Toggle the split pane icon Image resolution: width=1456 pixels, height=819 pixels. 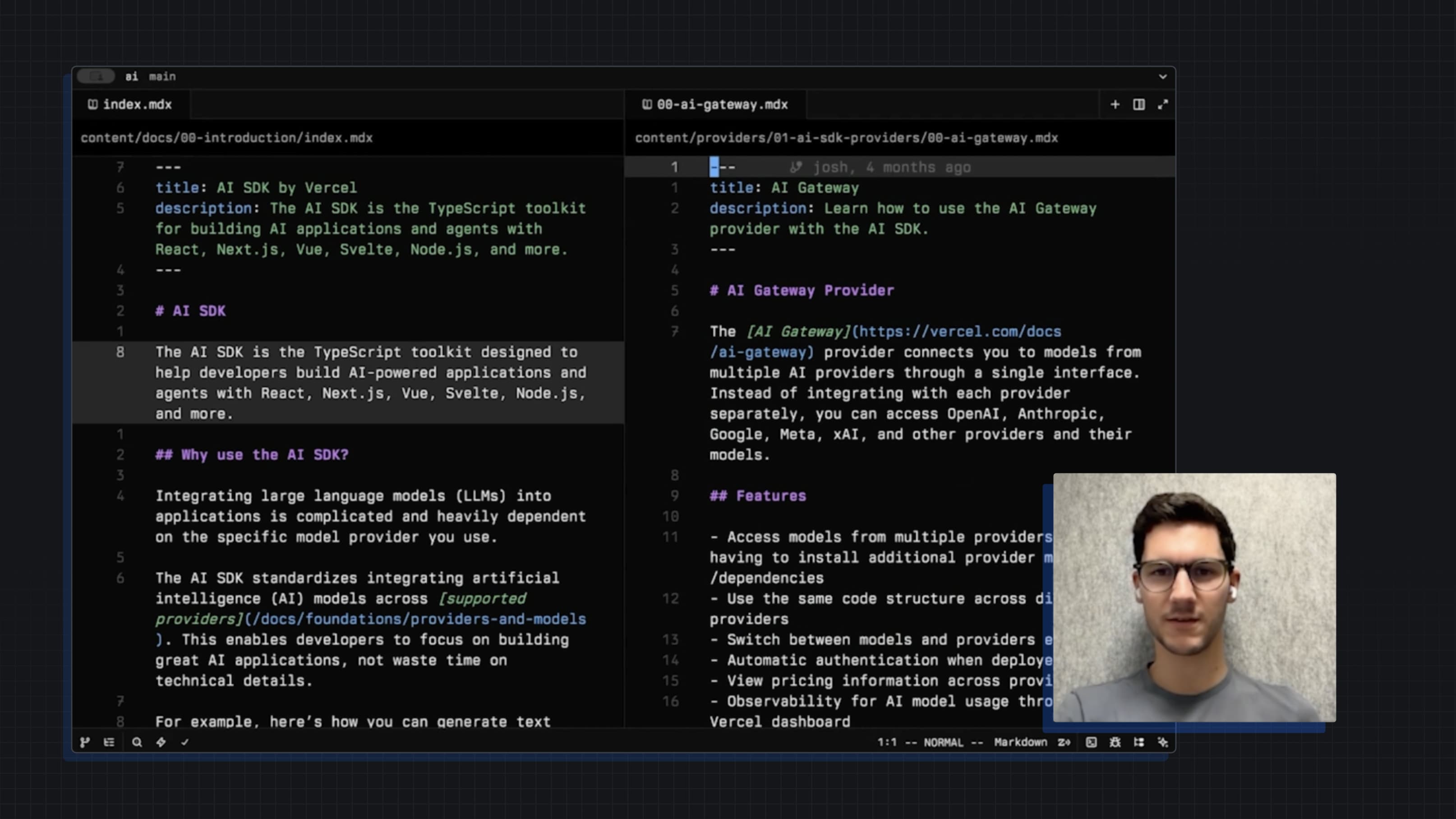coord(1138,105)
